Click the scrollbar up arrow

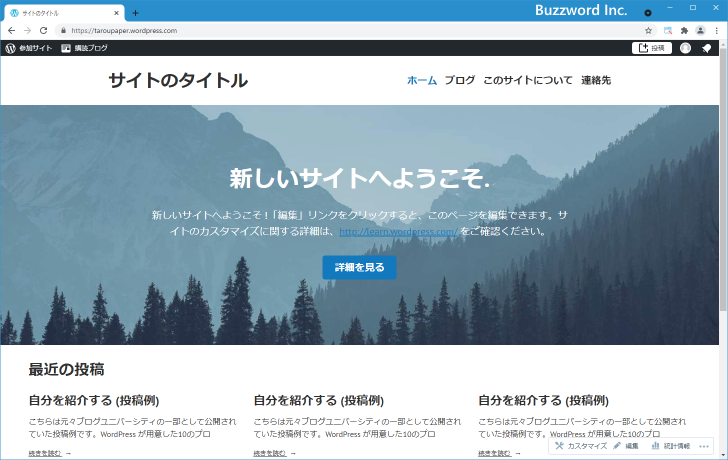[x=723, y=44]
